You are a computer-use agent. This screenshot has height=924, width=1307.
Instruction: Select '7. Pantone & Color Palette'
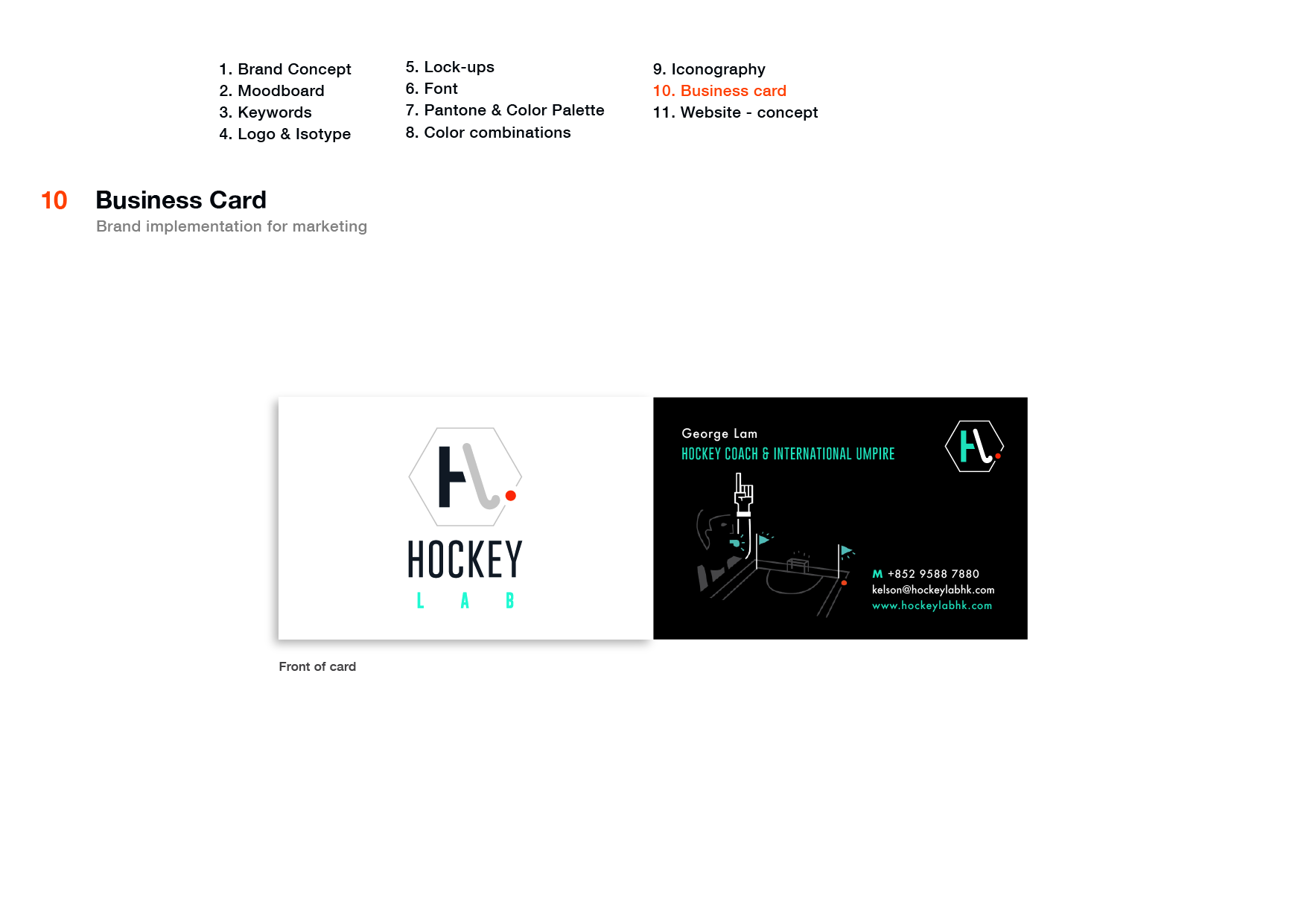pyautogui.click(x=505, y=110)
